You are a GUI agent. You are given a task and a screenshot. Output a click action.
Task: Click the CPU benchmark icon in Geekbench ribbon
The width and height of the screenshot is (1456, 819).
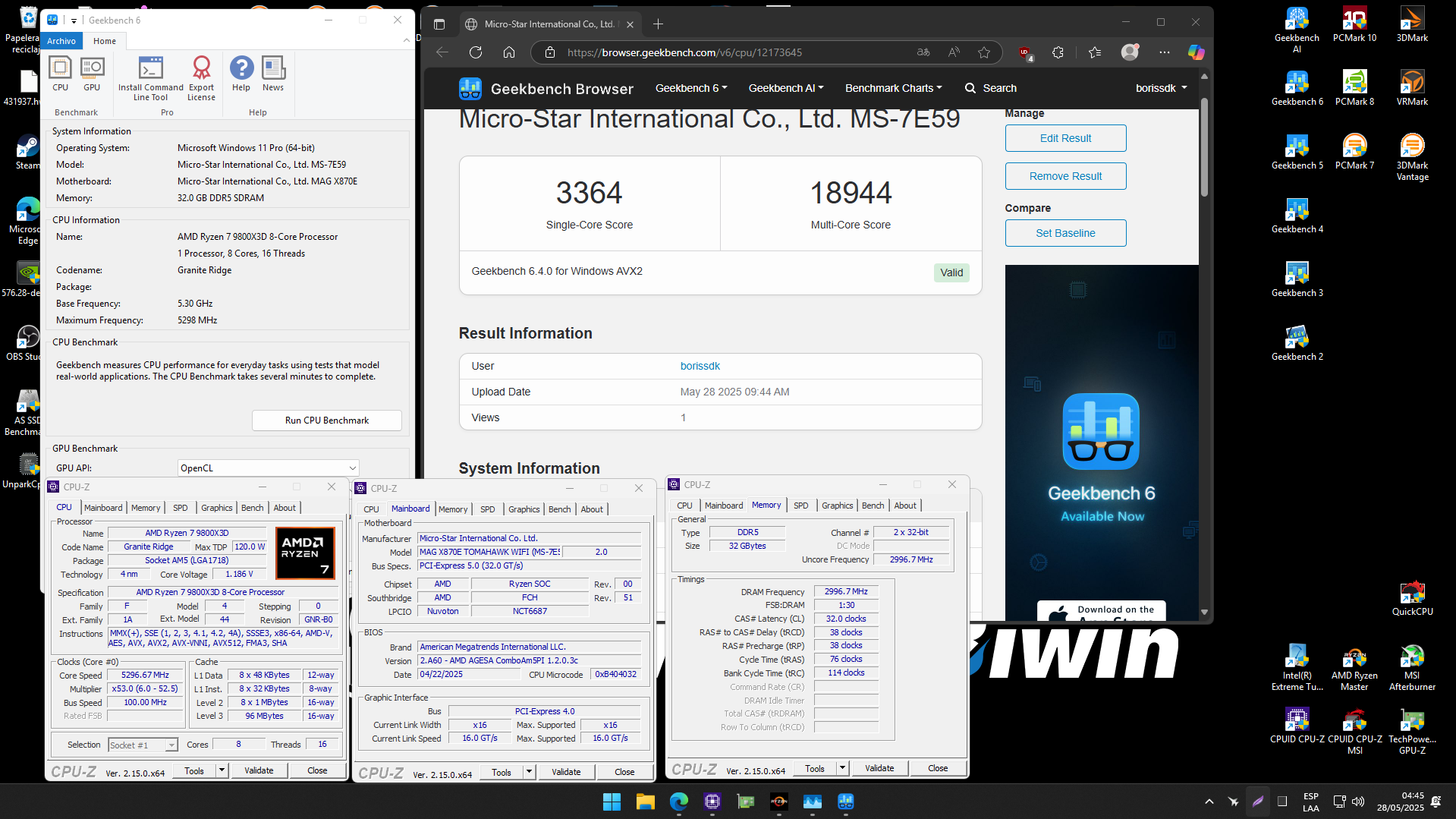pyautogui.click(x=60, y=74)
